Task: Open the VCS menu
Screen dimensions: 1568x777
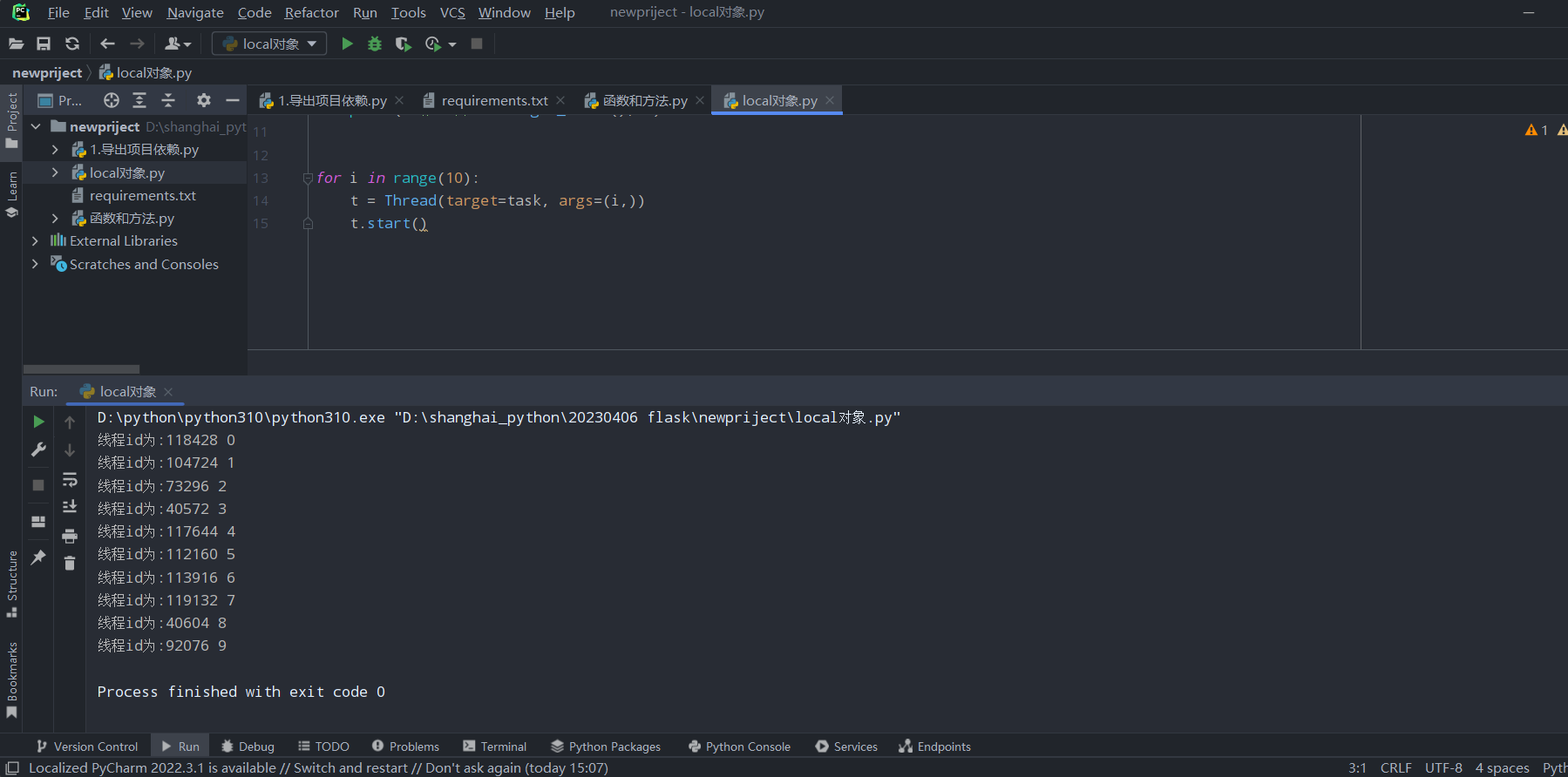Action: click(452, 12)
